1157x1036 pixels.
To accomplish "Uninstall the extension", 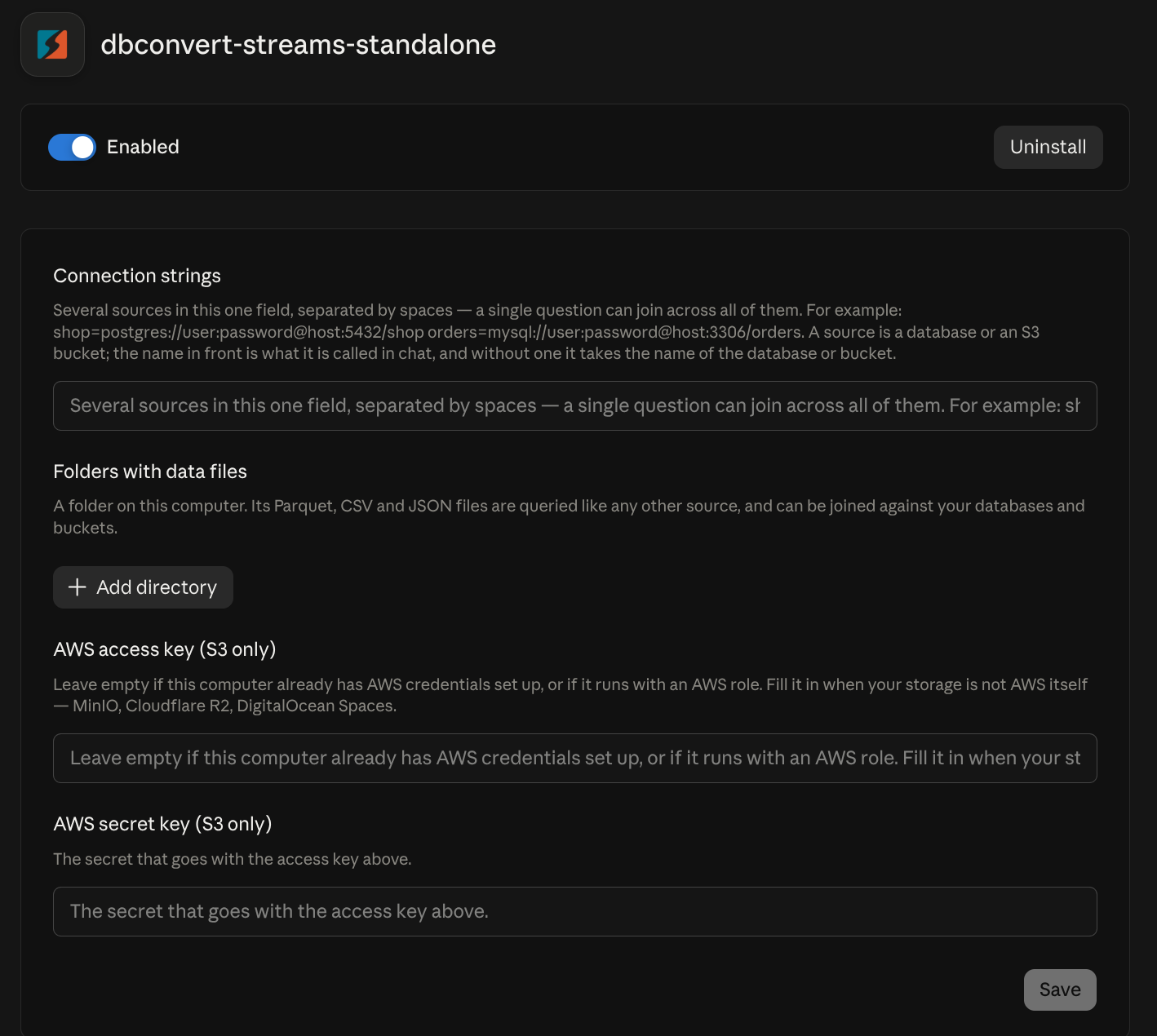I will [x=1048, y=147].
